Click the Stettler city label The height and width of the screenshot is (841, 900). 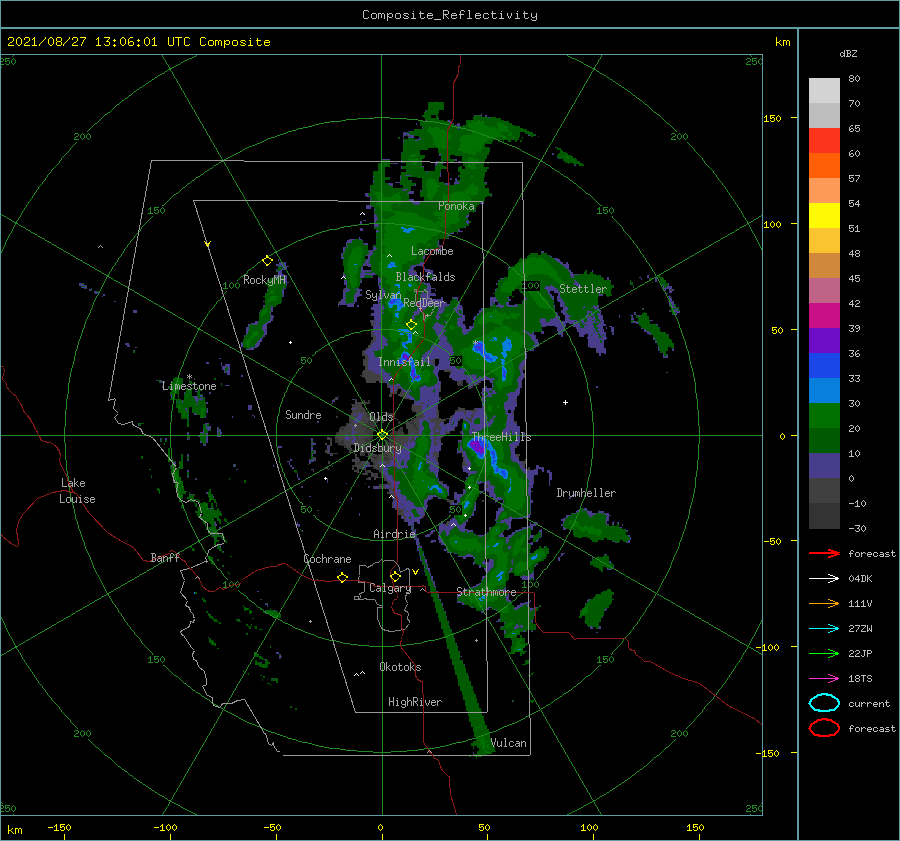(x=583, y=289)
